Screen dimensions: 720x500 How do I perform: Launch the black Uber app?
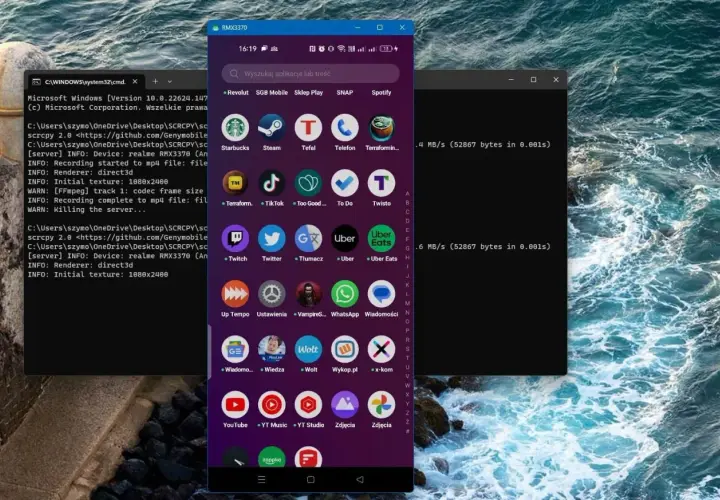(345, 238)
